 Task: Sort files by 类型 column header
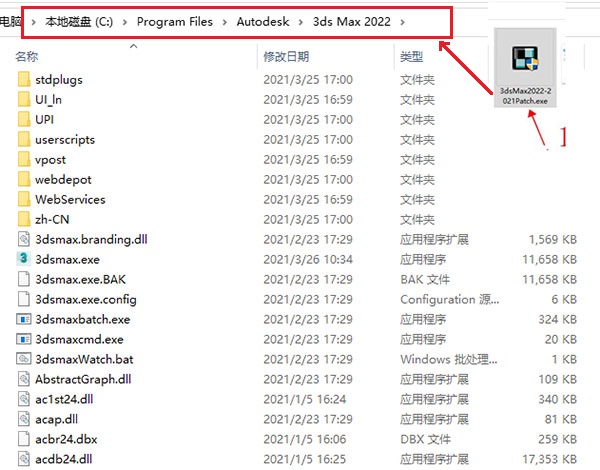(x=411, y=57)
